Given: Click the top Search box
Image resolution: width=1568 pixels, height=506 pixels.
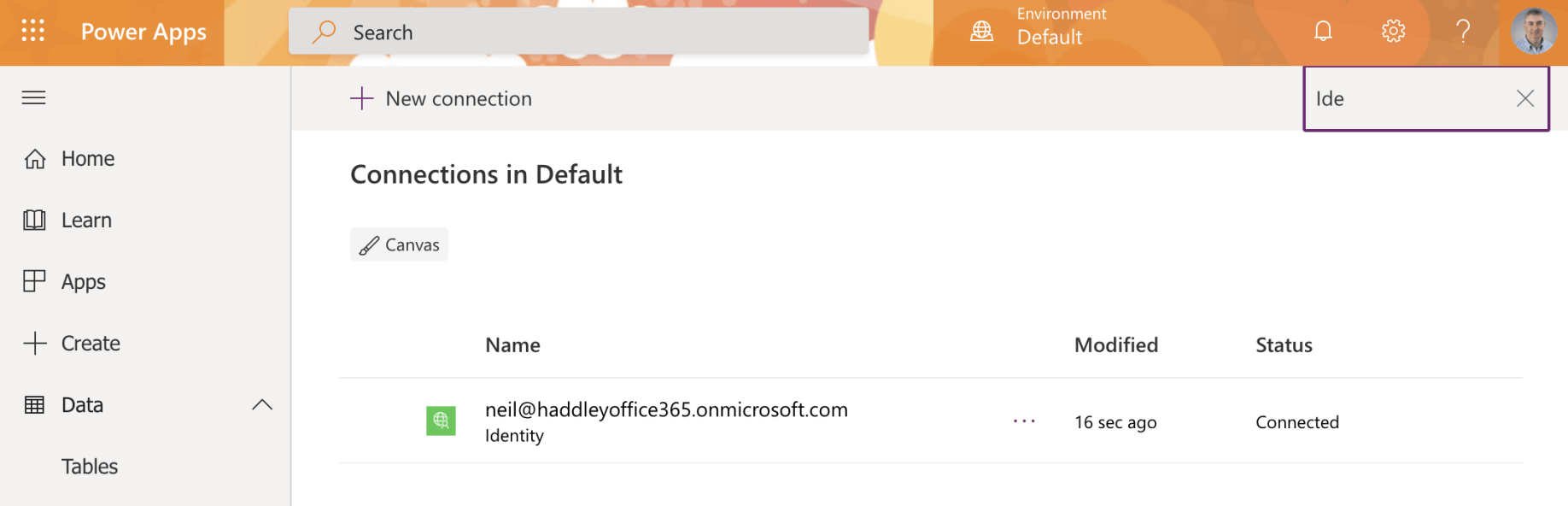Looking at the screenshot, I should [578, 32].
